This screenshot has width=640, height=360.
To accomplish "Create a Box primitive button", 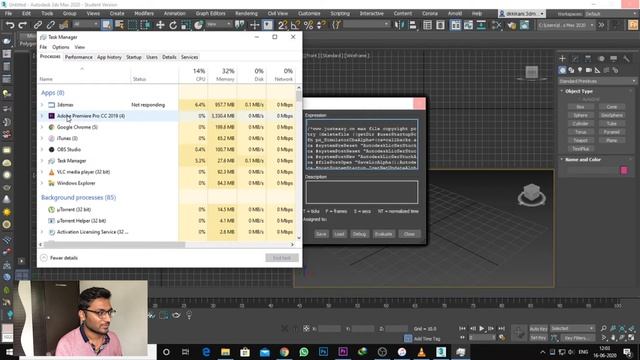I will [x=580, y=107].
